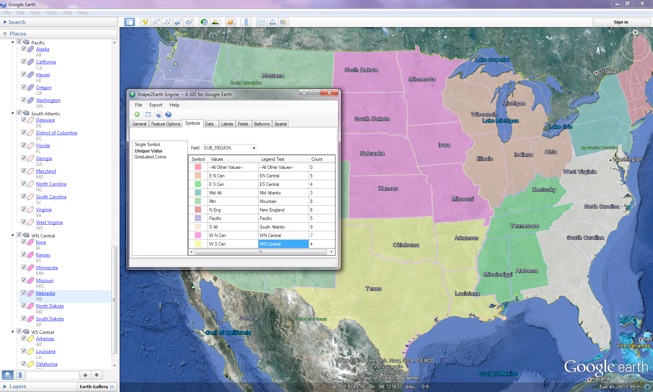The height and width of the screenshot is (392, 653).
Task: Click the sunlight toolbar icon
Action: [215, 22]
